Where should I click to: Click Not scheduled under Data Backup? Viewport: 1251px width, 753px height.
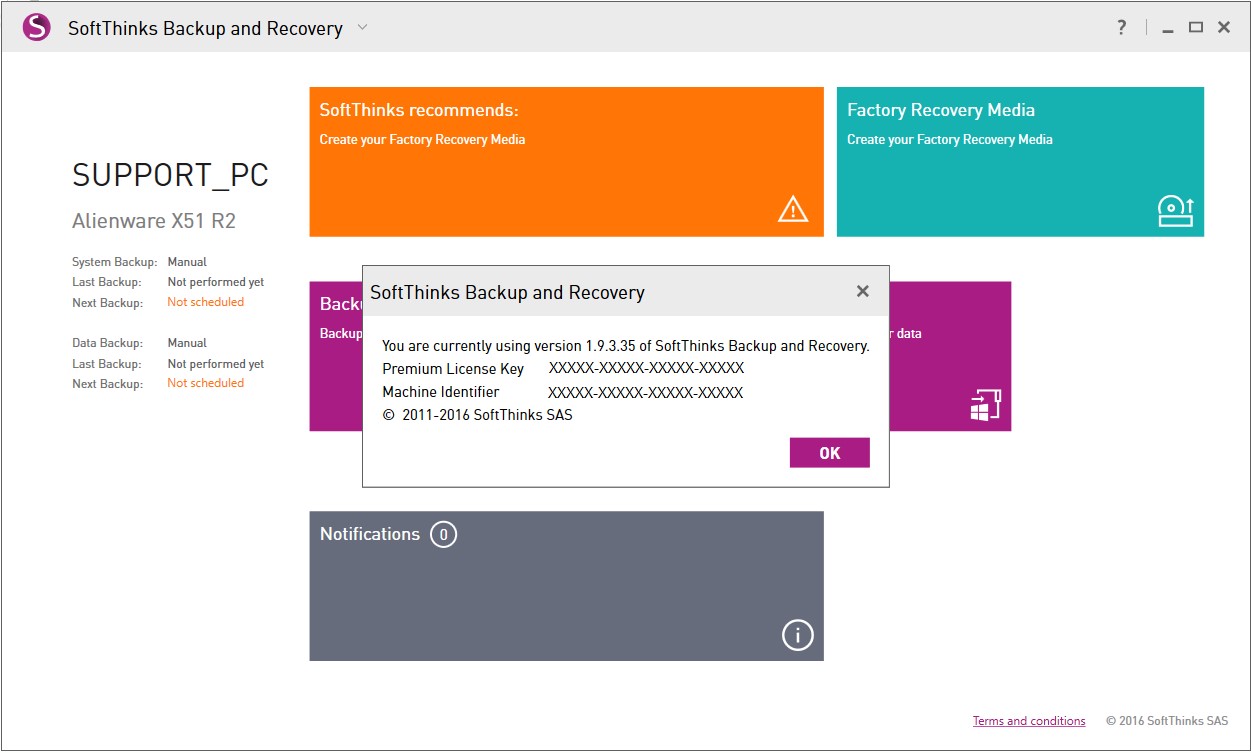[205, 383]
